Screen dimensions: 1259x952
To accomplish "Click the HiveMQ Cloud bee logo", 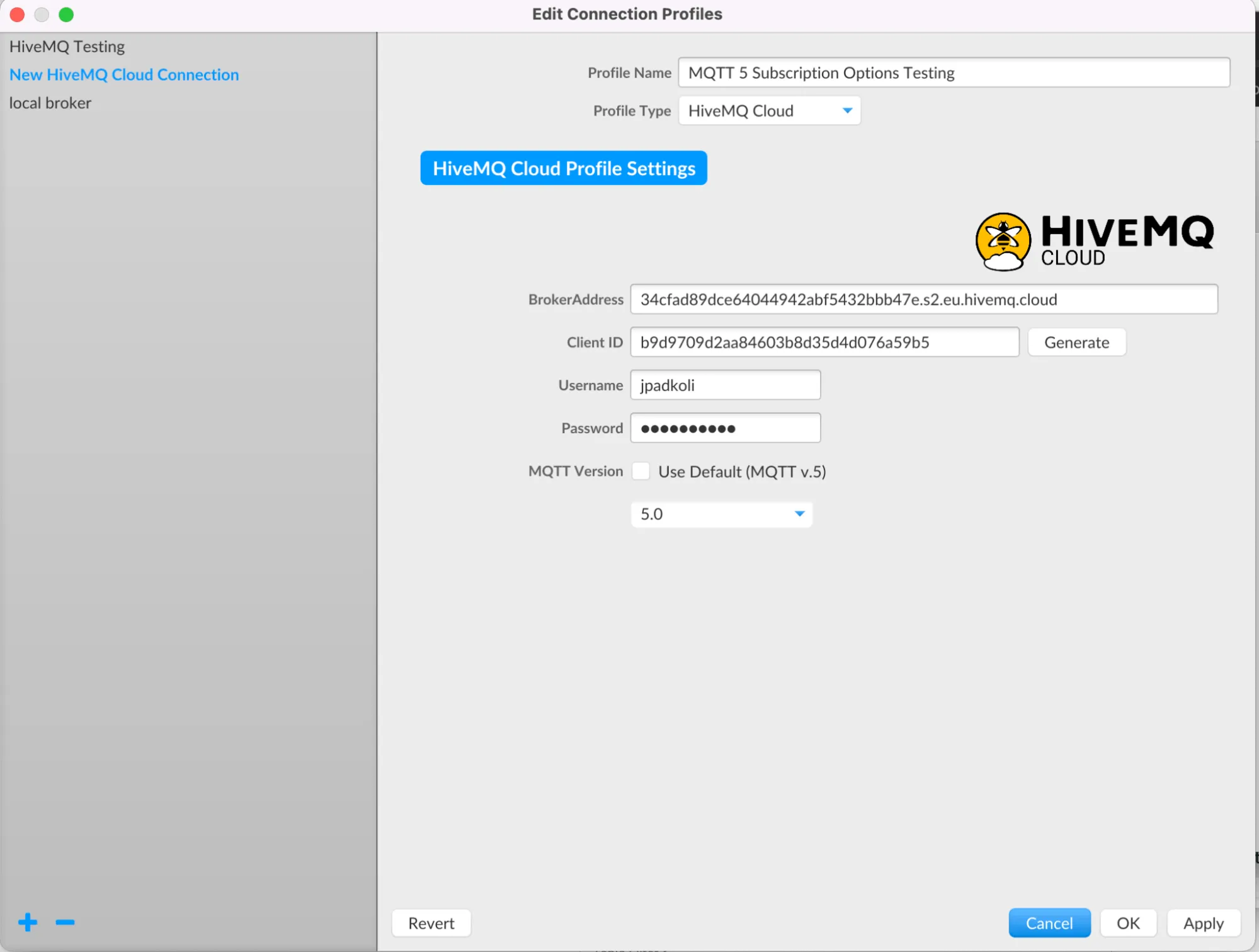I will point(1003,242).
